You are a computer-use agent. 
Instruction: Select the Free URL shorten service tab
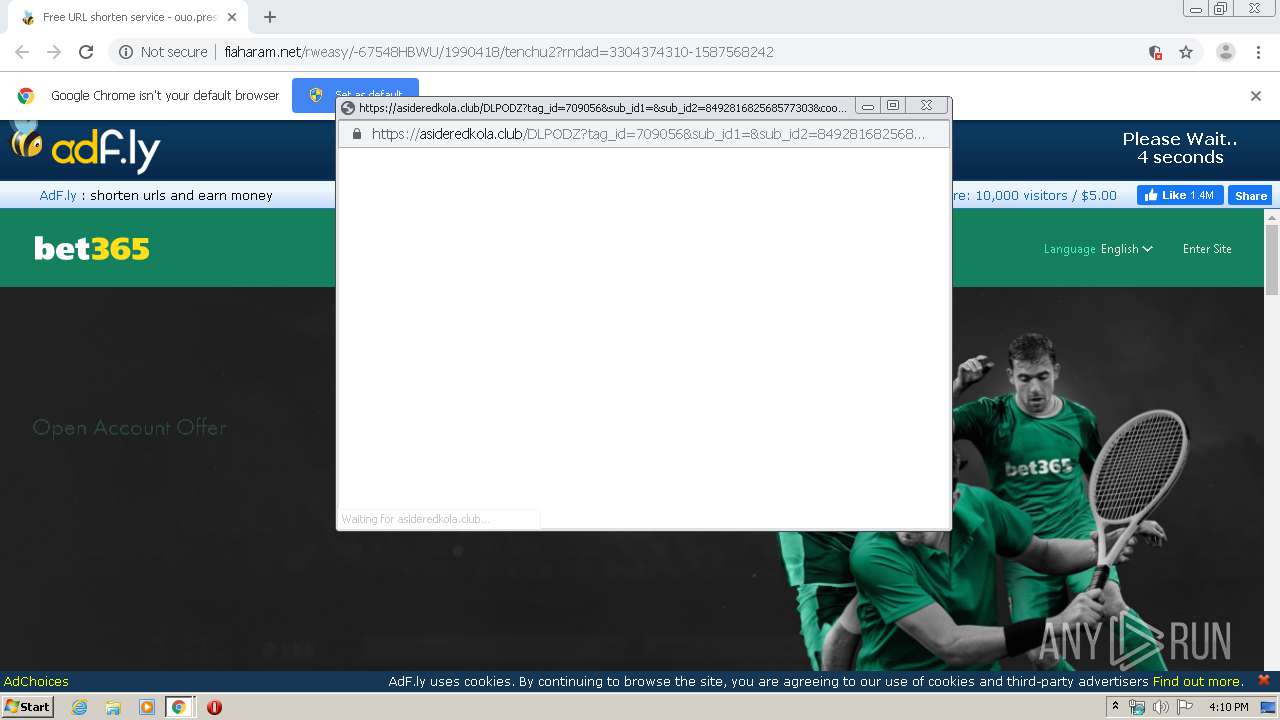point(128,17)
